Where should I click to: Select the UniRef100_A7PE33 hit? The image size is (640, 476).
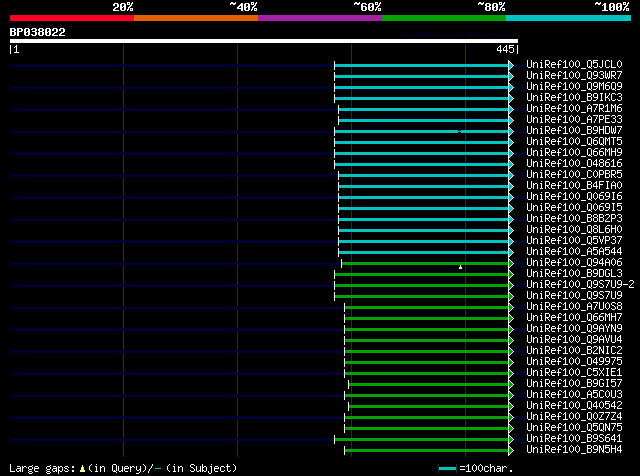point(574,120)
